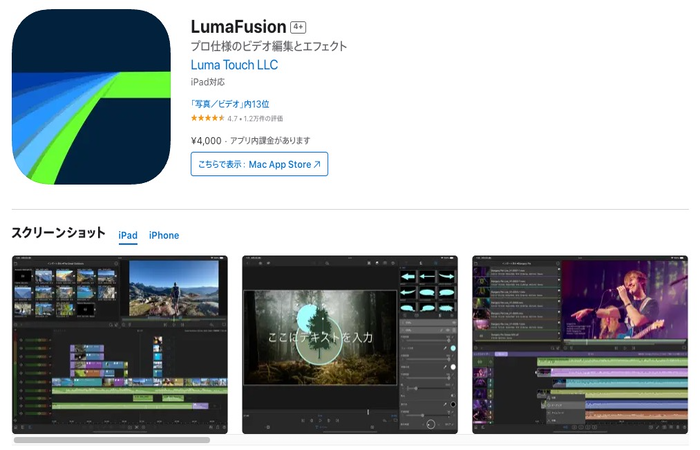Viewport: 700px width, 450px height.
Task: Select the iPad screenshots tab
Action: pos(128,235)
